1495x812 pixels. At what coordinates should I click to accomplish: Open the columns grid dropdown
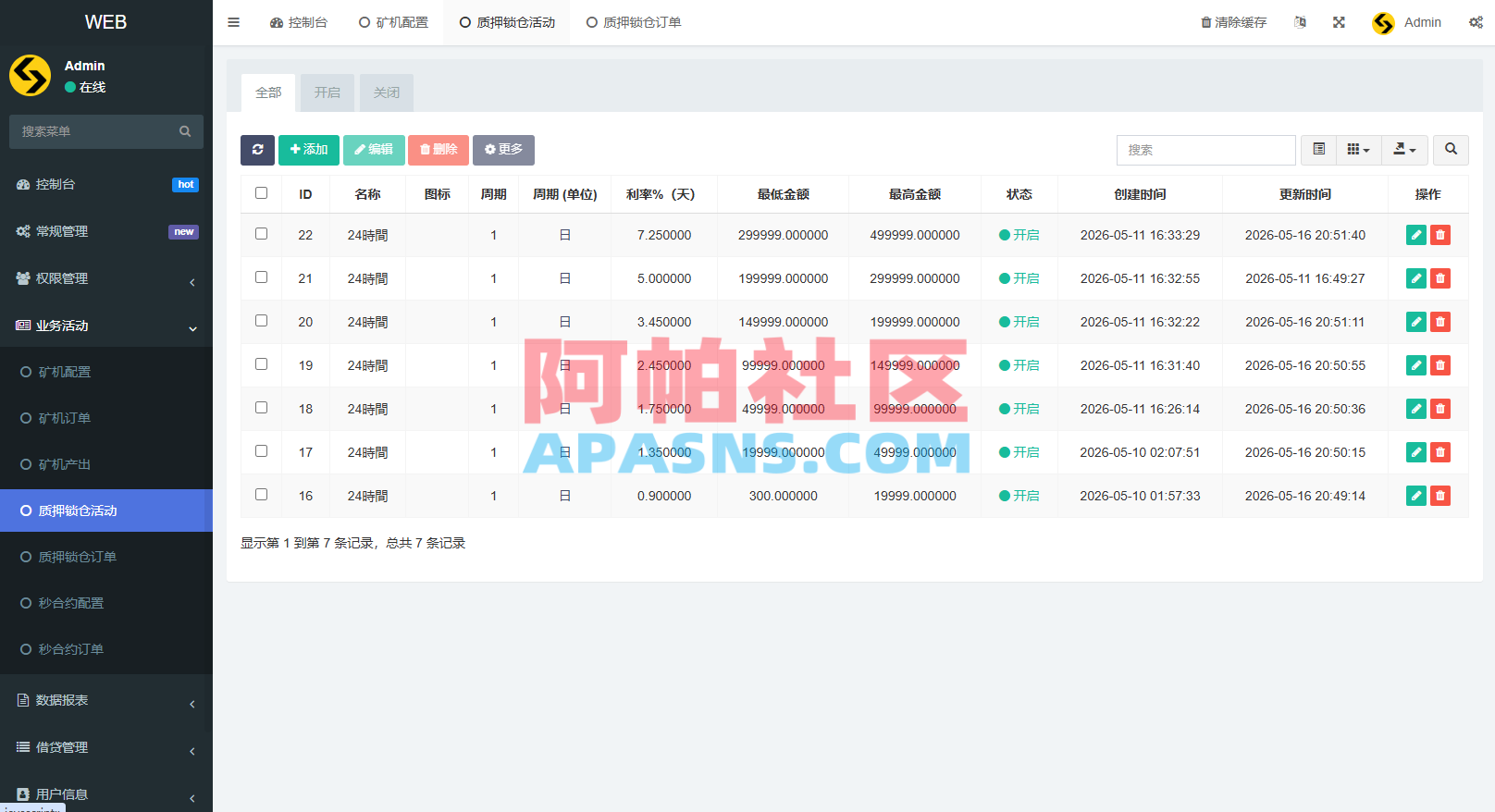click(1358, 150)
